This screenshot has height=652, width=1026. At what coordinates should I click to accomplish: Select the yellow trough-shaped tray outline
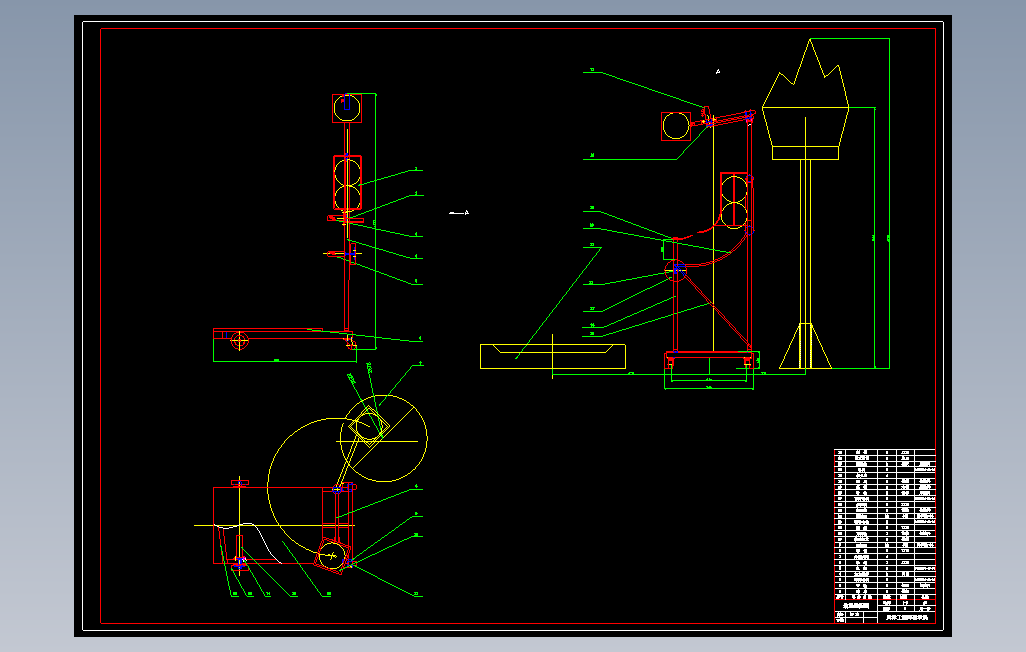coord(553,356)
